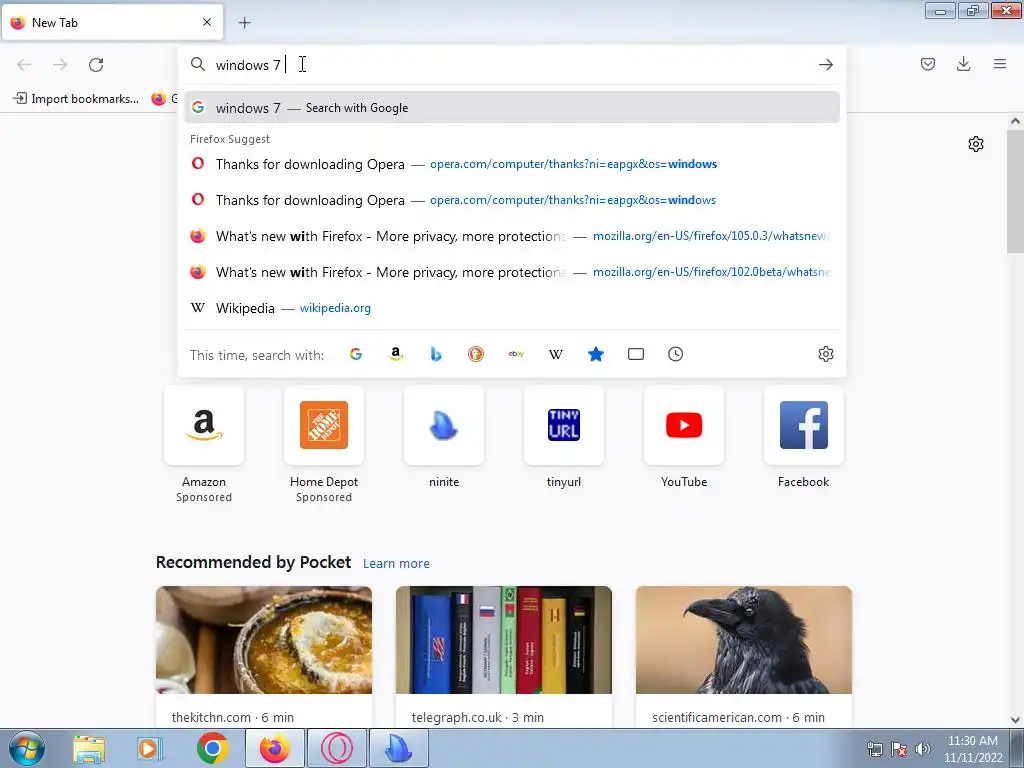Search this time with Google icon
1024x768 pixels.
pos(356,354)
